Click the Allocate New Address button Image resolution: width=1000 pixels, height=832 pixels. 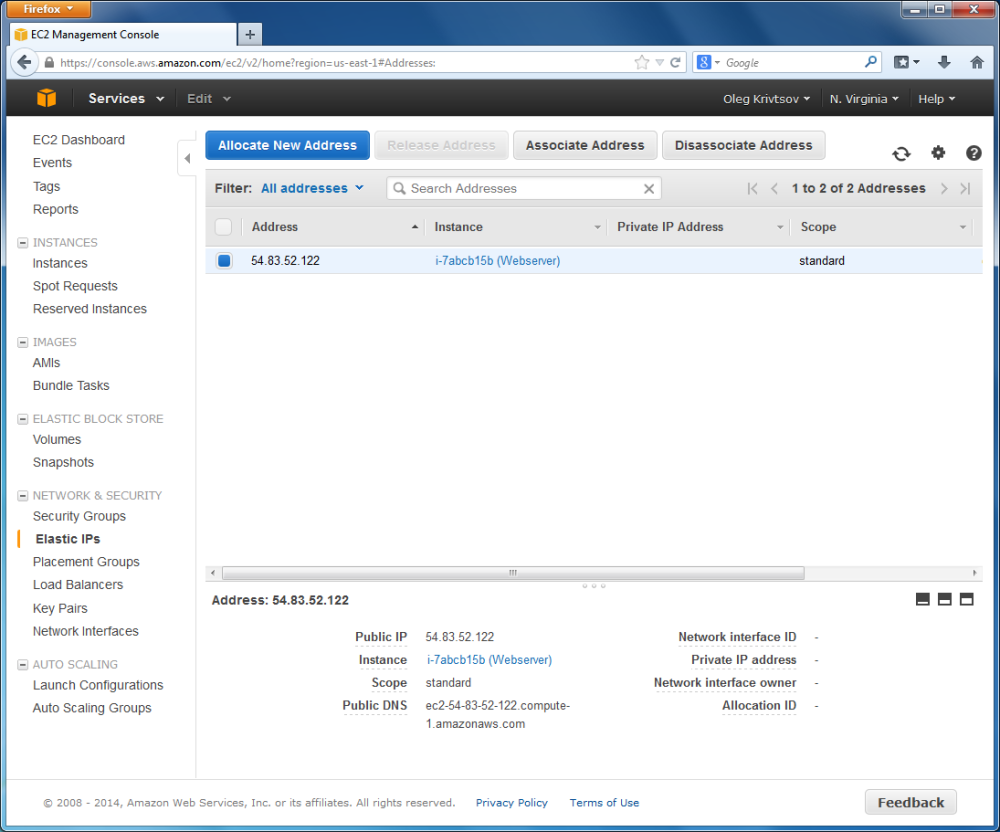click(x=287, y=145)
